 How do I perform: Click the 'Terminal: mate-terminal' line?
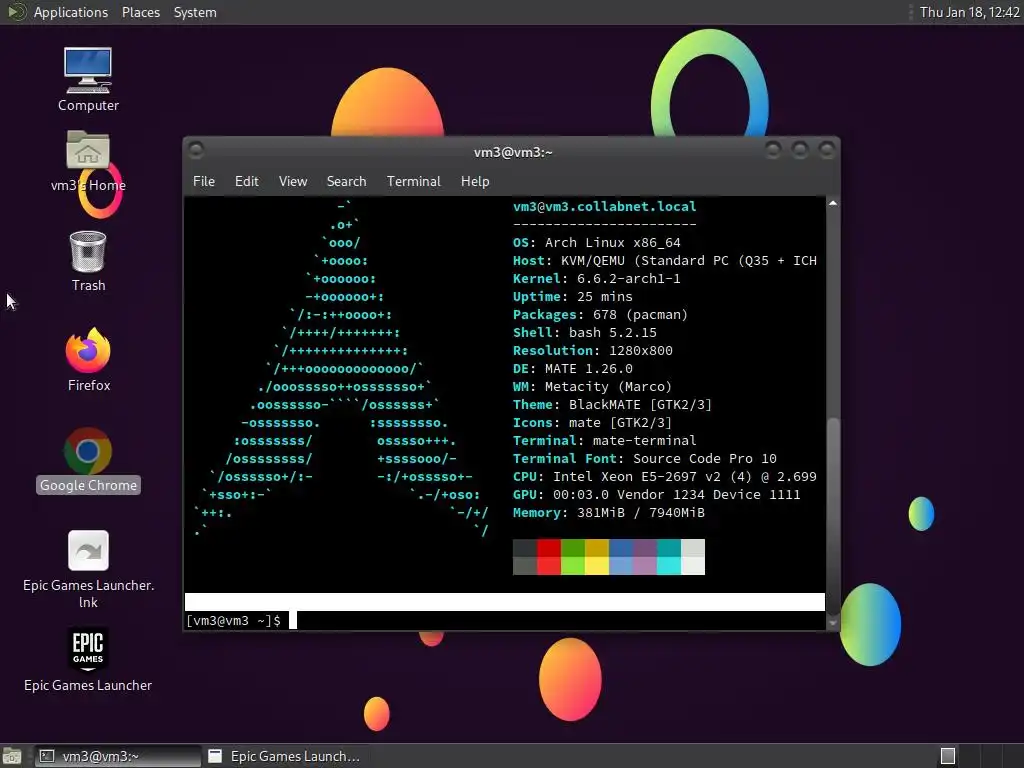click(604, 440)
